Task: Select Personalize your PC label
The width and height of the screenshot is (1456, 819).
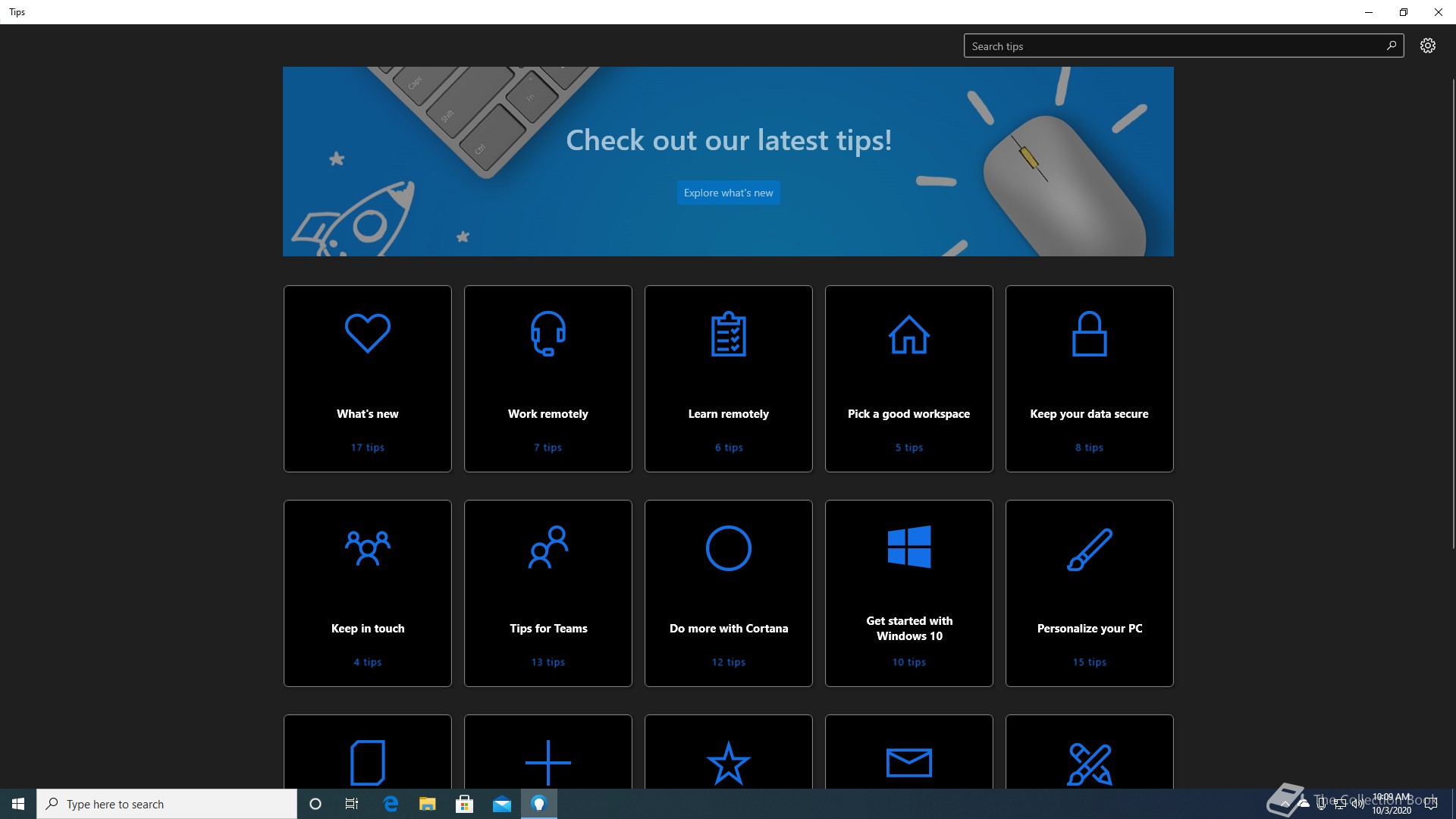Action: click(1090, 629)
